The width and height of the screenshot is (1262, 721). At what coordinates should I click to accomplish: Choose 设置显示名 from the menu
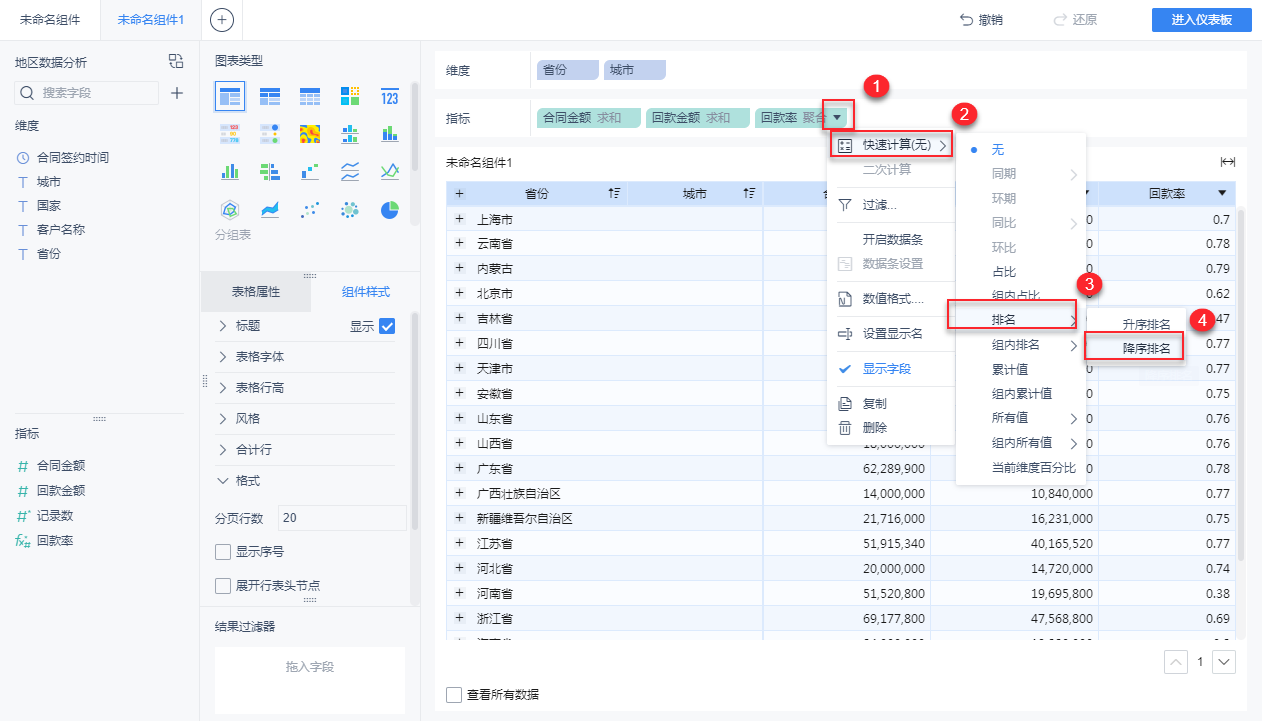click(890, 333)
